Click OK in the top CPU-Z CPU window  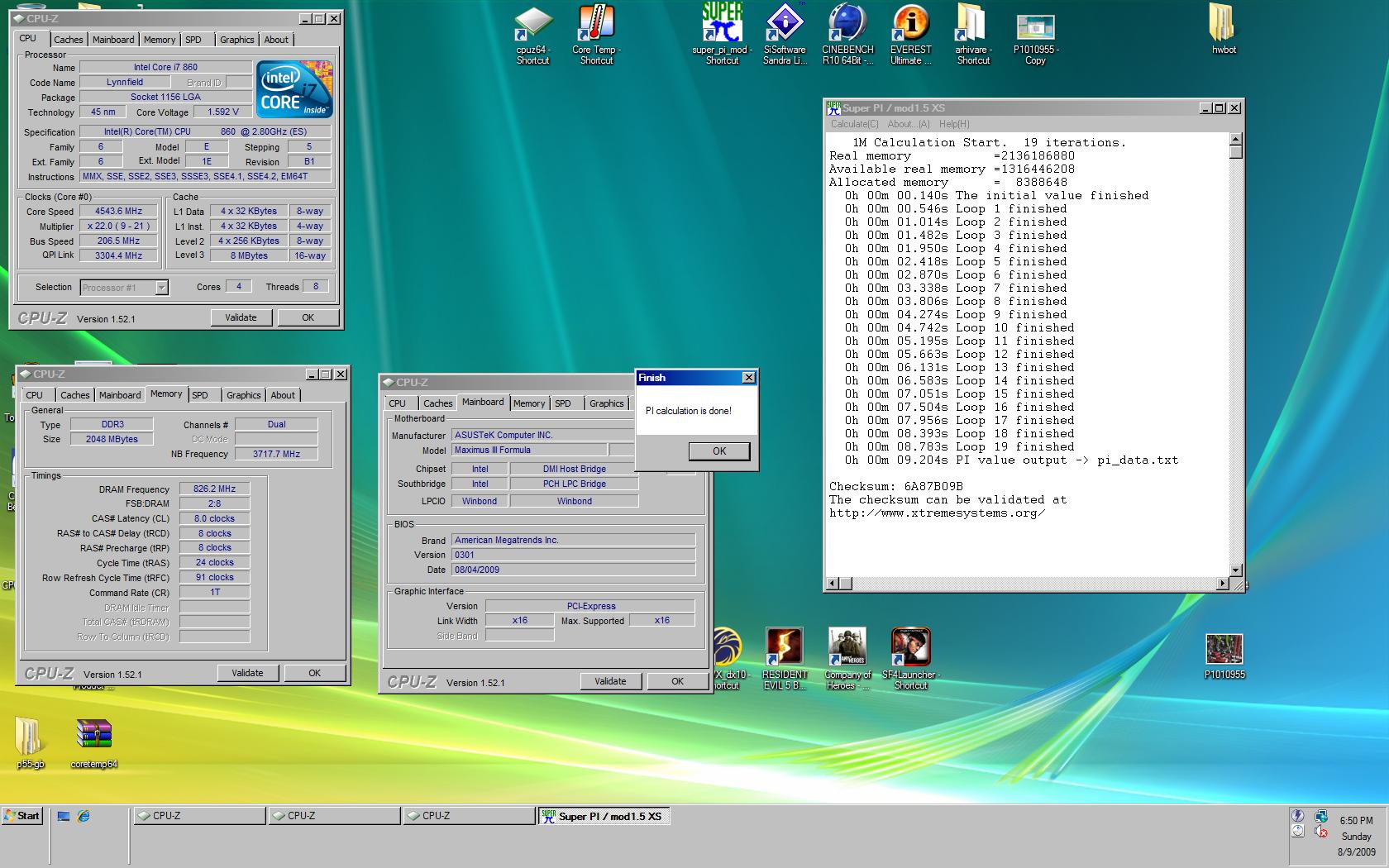click(308, 317)
